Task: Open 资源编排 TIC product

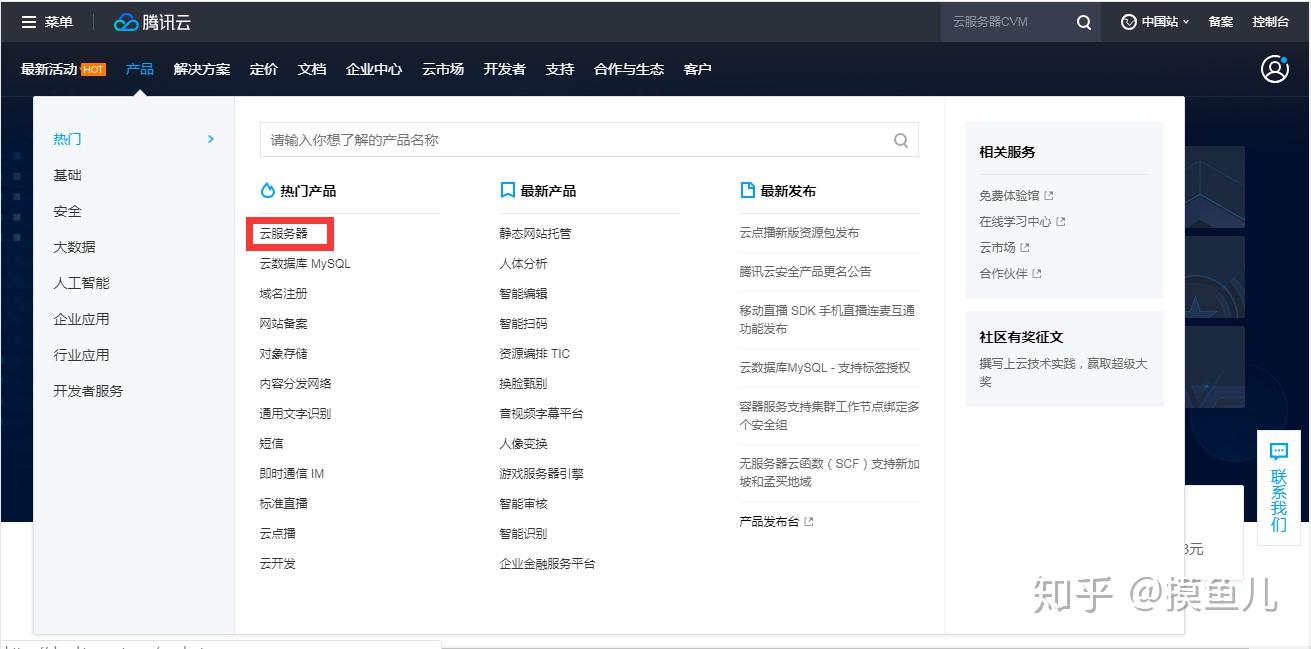Action: (535, 354)
